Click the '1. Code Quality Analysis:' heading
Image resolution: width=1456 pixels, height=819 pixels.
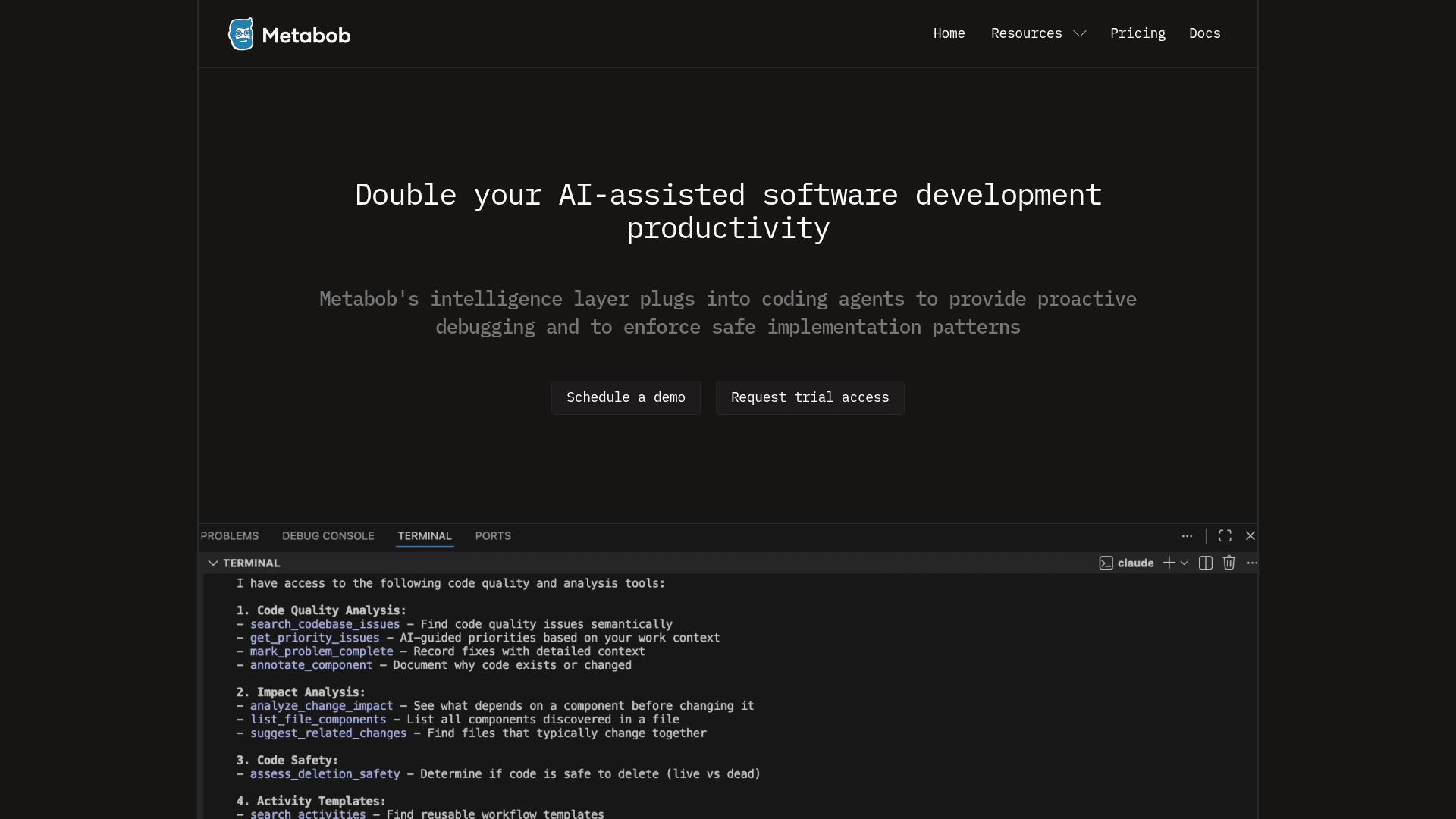(x=321, y=610)
